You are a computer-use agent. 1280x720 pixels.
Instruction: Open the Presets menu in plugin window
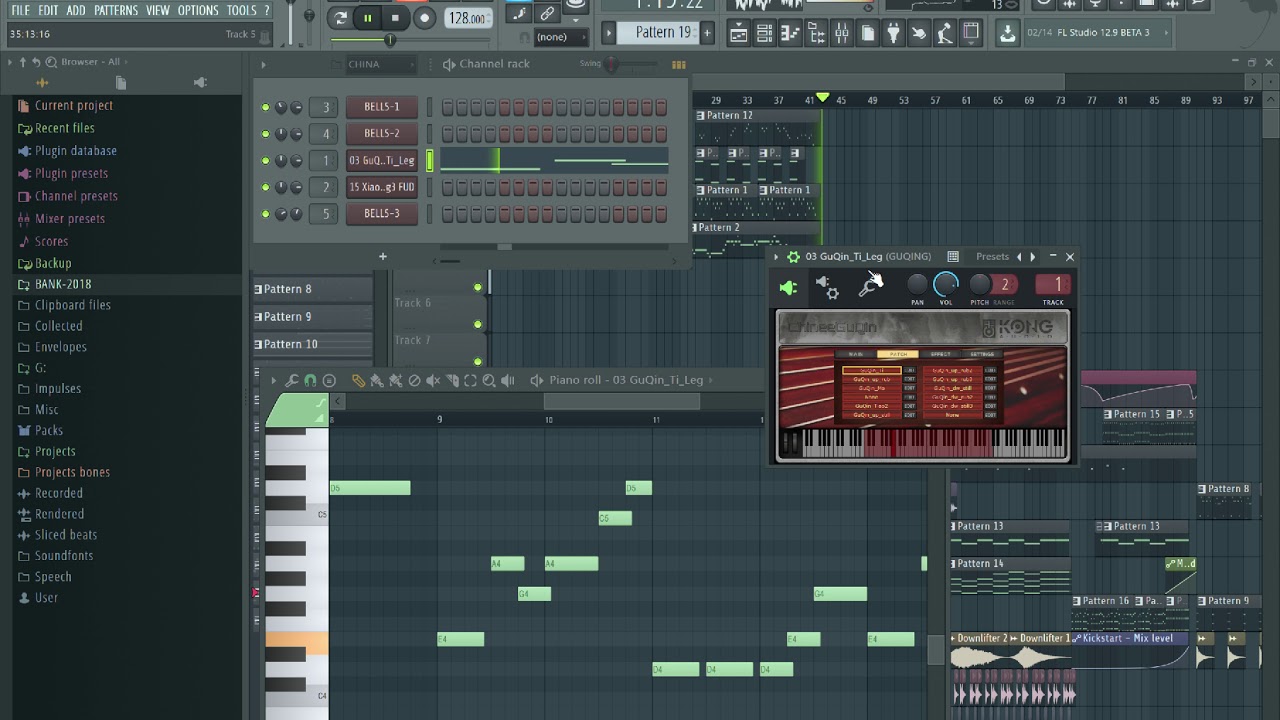tap(993, 257)
